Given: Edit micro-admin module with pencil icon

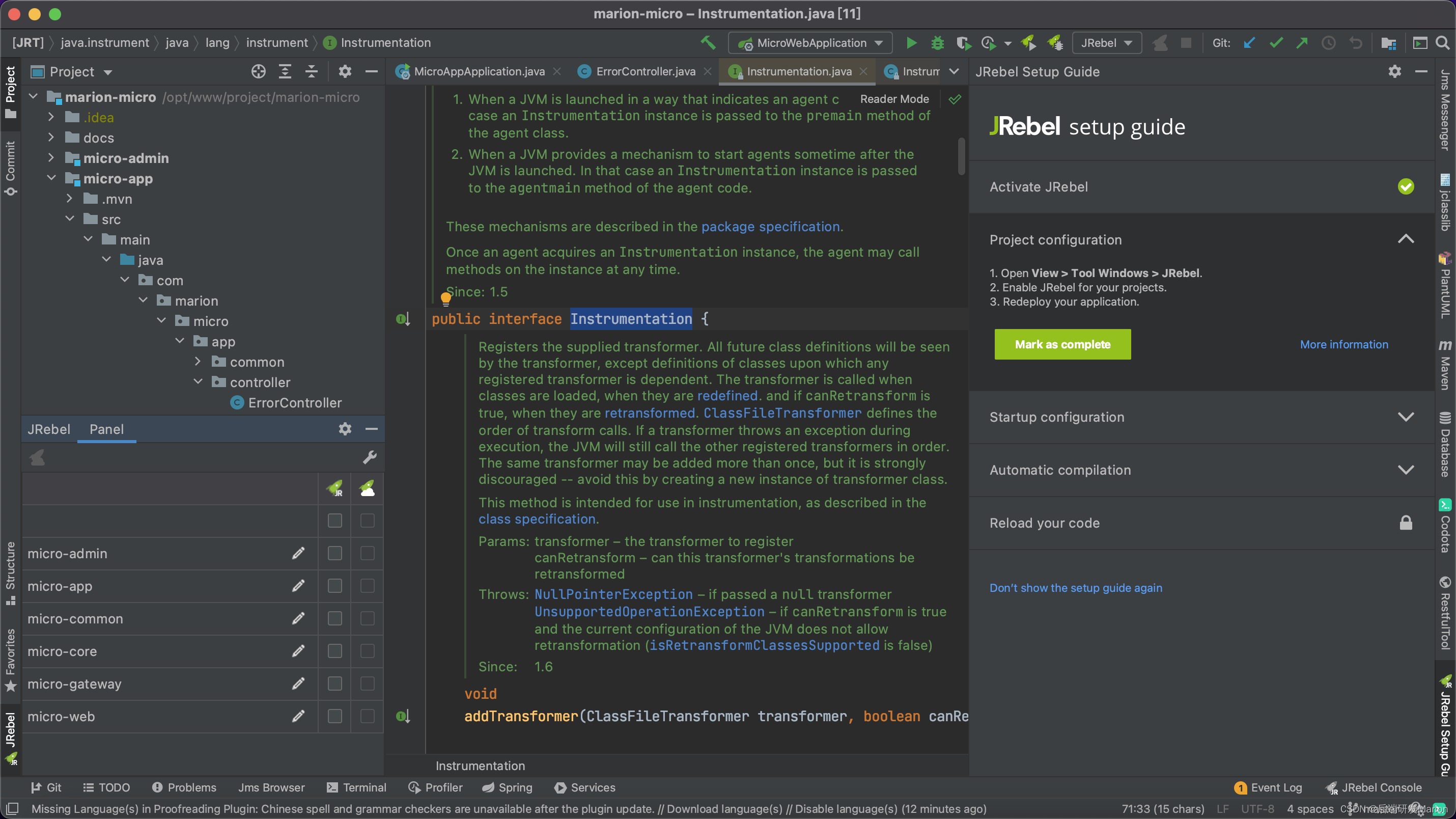Looking at the screenshot, I should point(298,553).
